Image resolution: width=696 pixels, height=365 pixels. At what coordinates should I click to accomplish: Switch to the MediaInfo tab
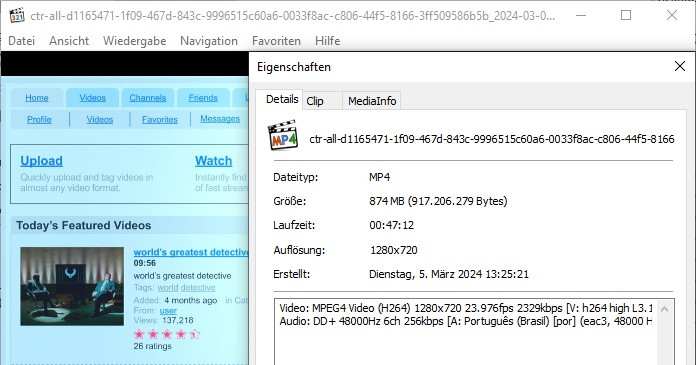[x=372, y=101]
